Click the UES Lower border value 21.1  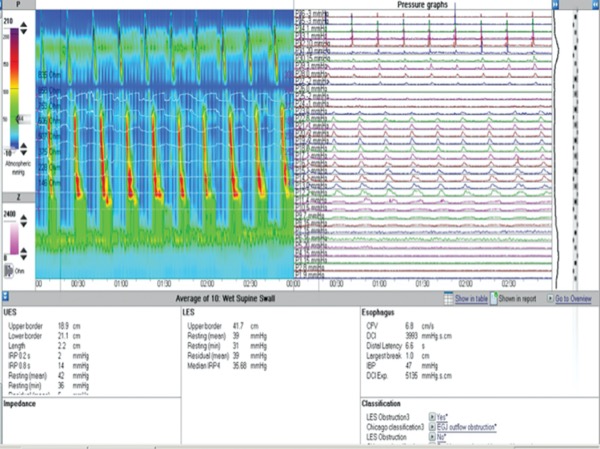tap(63, 336)
